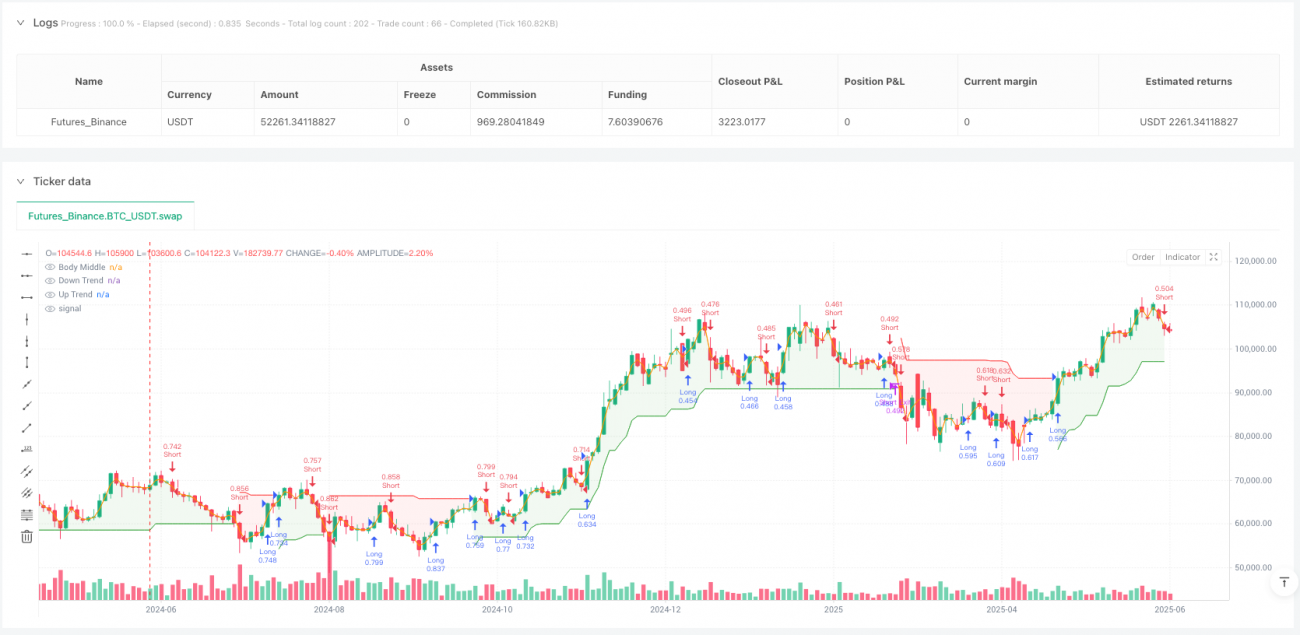
Task: Click the Order button on chart
Action: (1143, 257)
